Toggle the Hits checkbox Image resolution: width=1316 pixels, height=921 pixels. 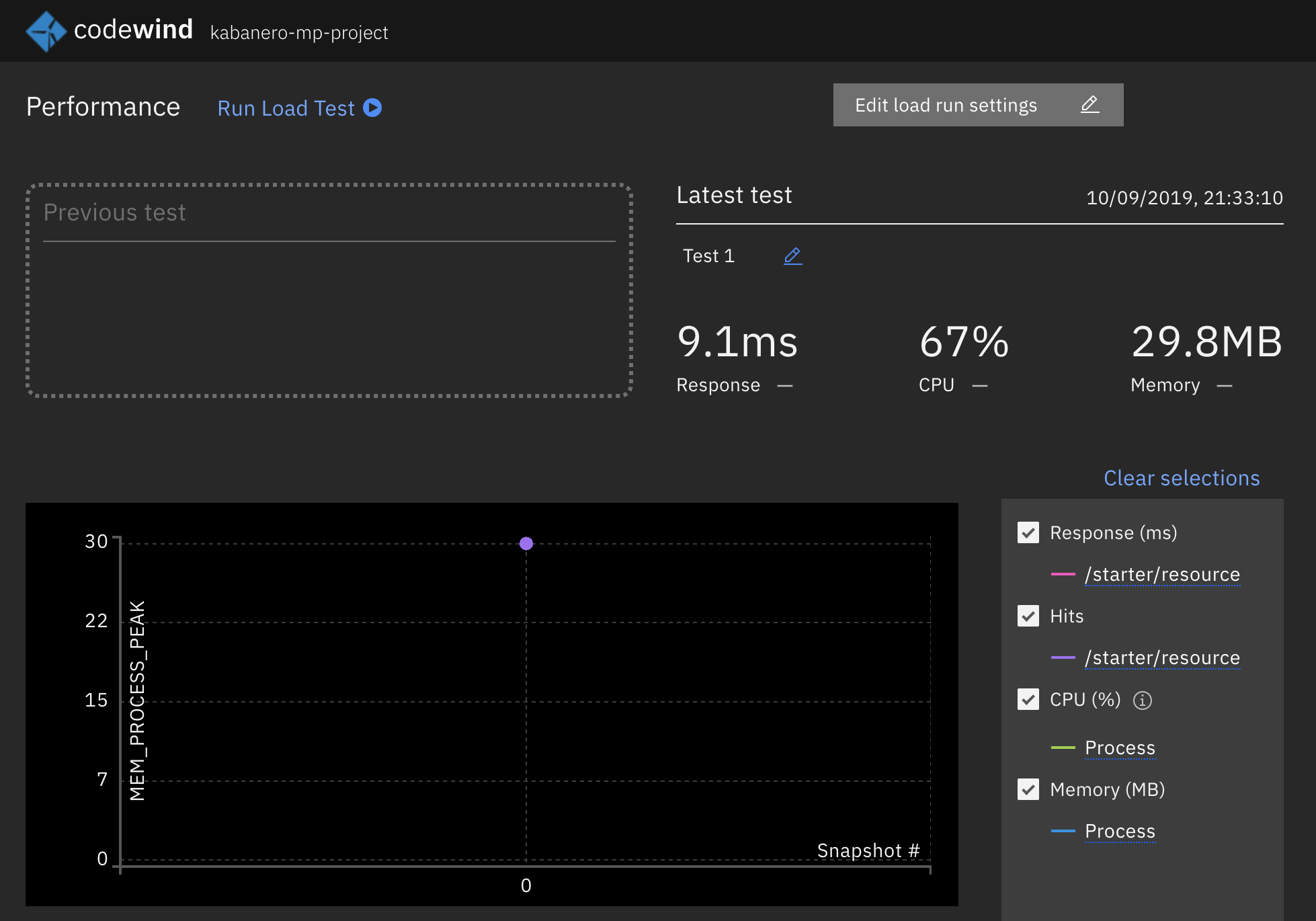1028,616
